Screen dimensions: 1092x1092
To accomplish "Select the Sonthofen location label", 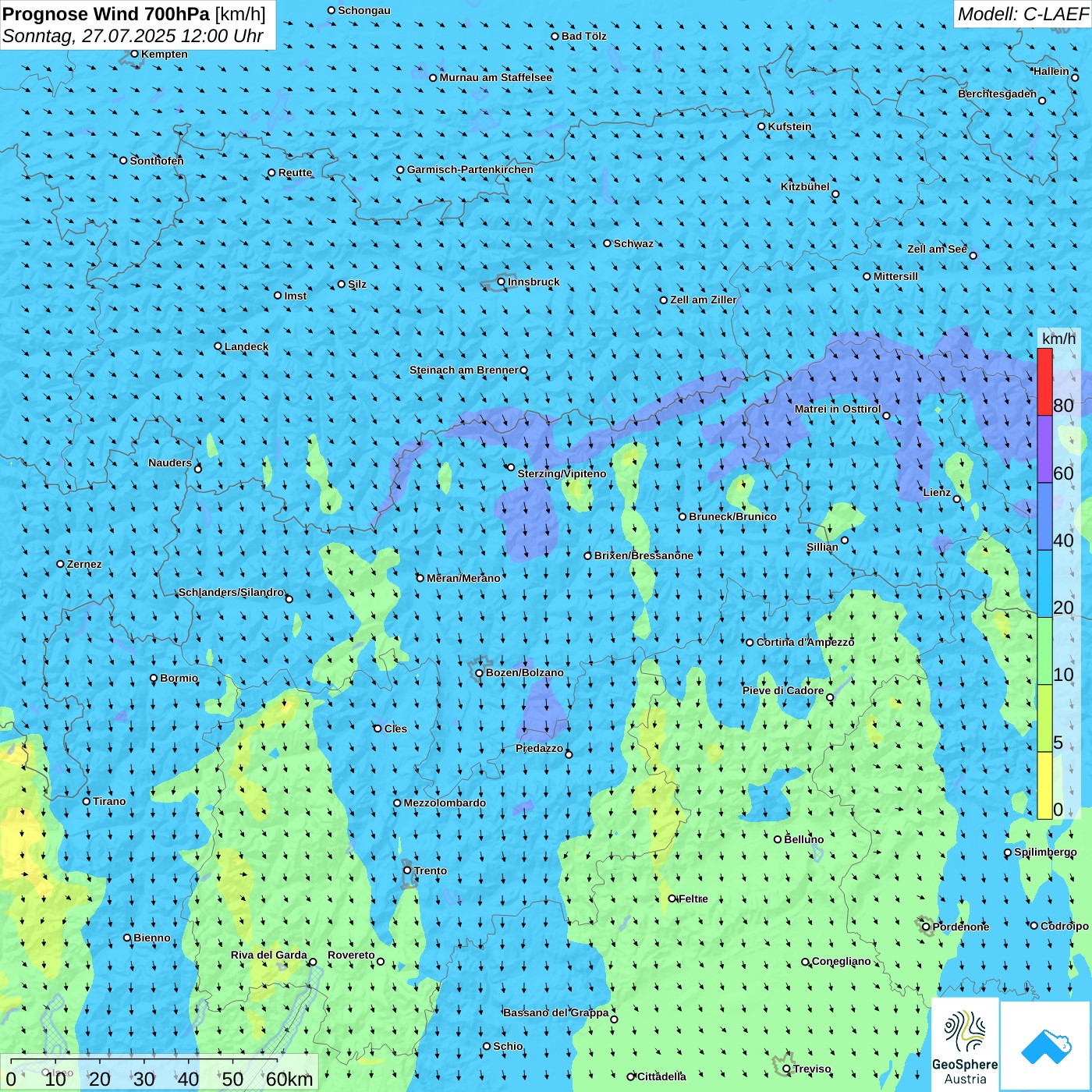I will pos(157,161).
